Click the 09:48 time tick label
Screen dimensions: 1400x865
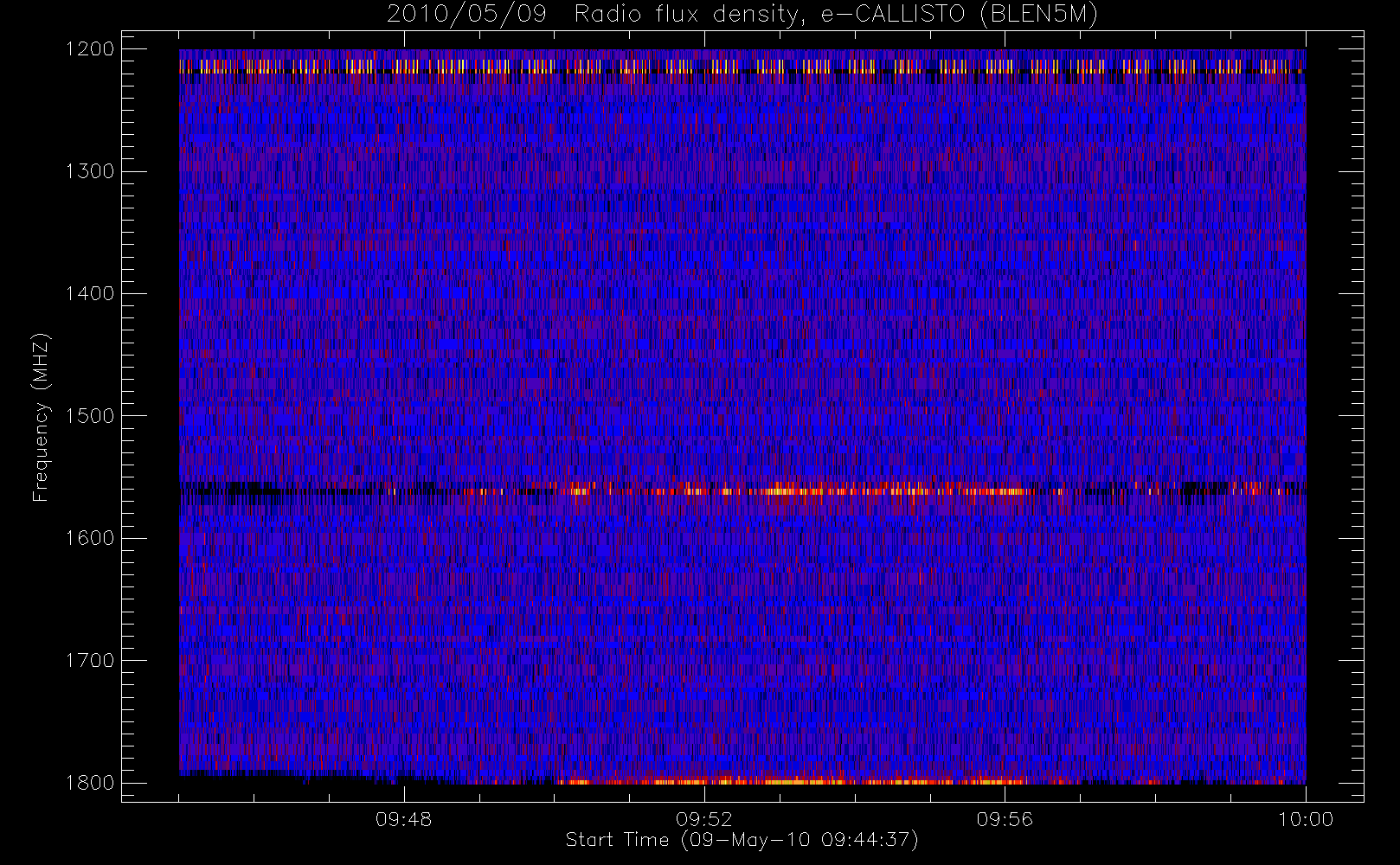coord(403,819)
